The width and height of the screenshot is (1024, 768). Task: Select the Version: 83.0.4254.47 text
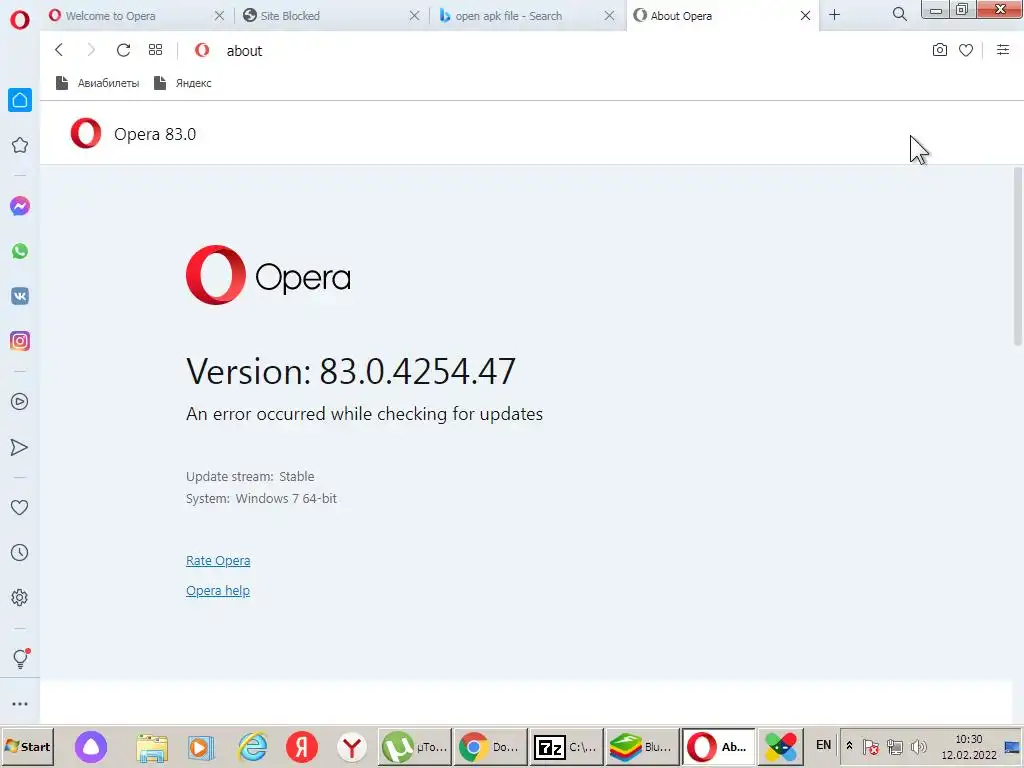351,371
